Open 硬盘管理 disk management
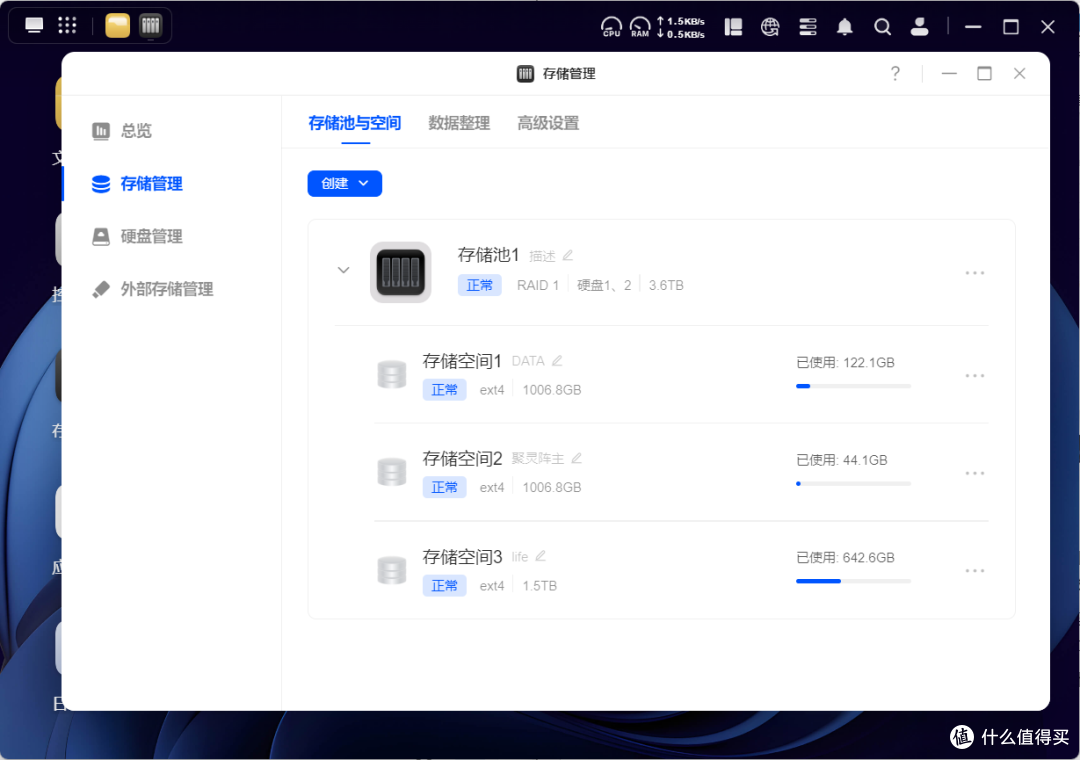 [152, 236]
